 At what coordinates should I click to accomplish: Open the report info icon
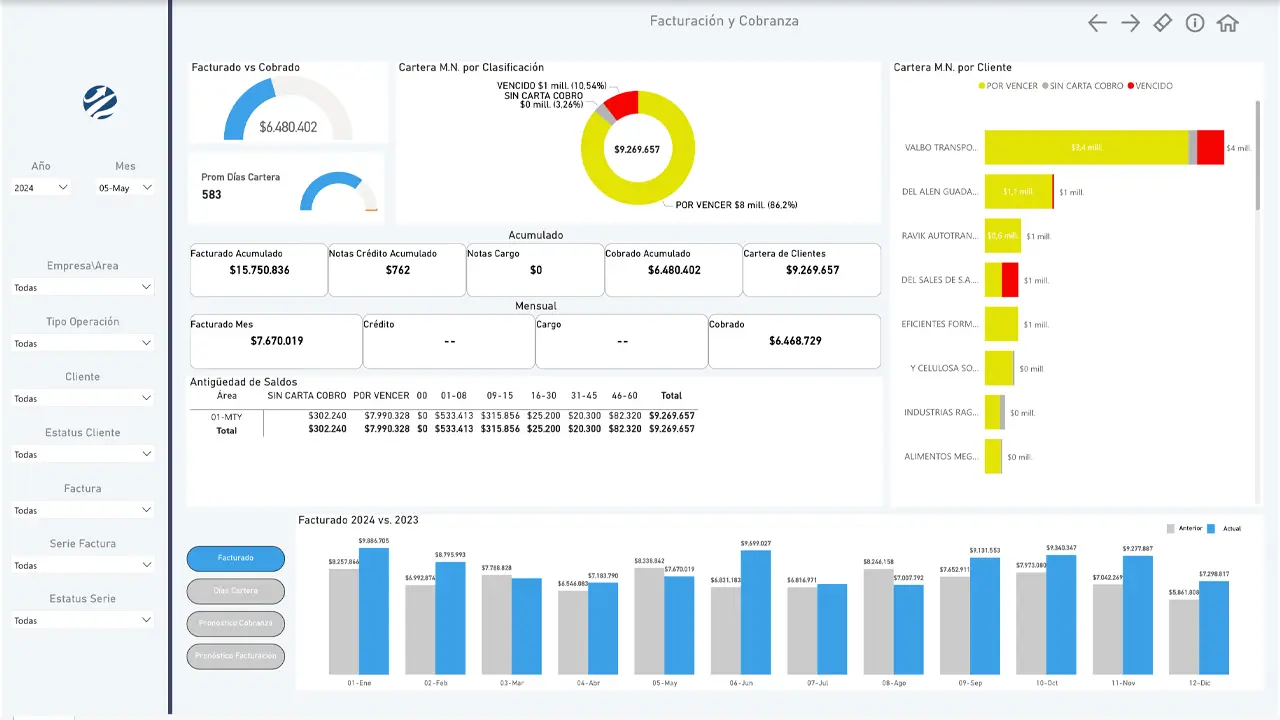click(x=1195, y=21)
